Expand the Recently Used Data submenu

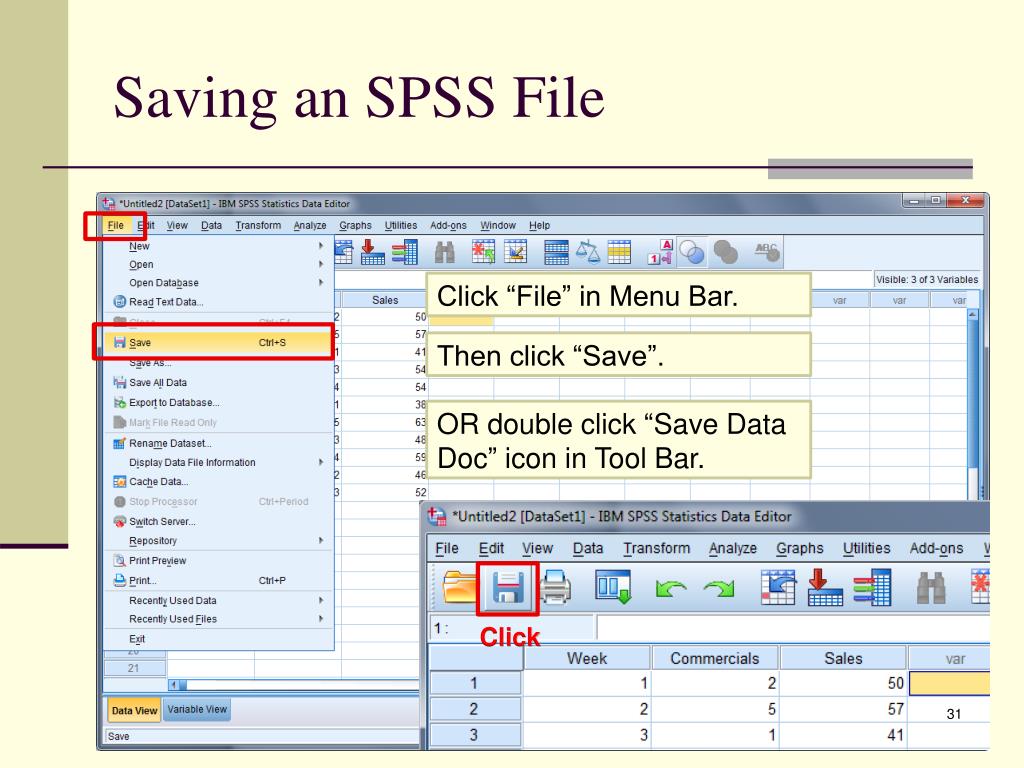click(321, 600)
